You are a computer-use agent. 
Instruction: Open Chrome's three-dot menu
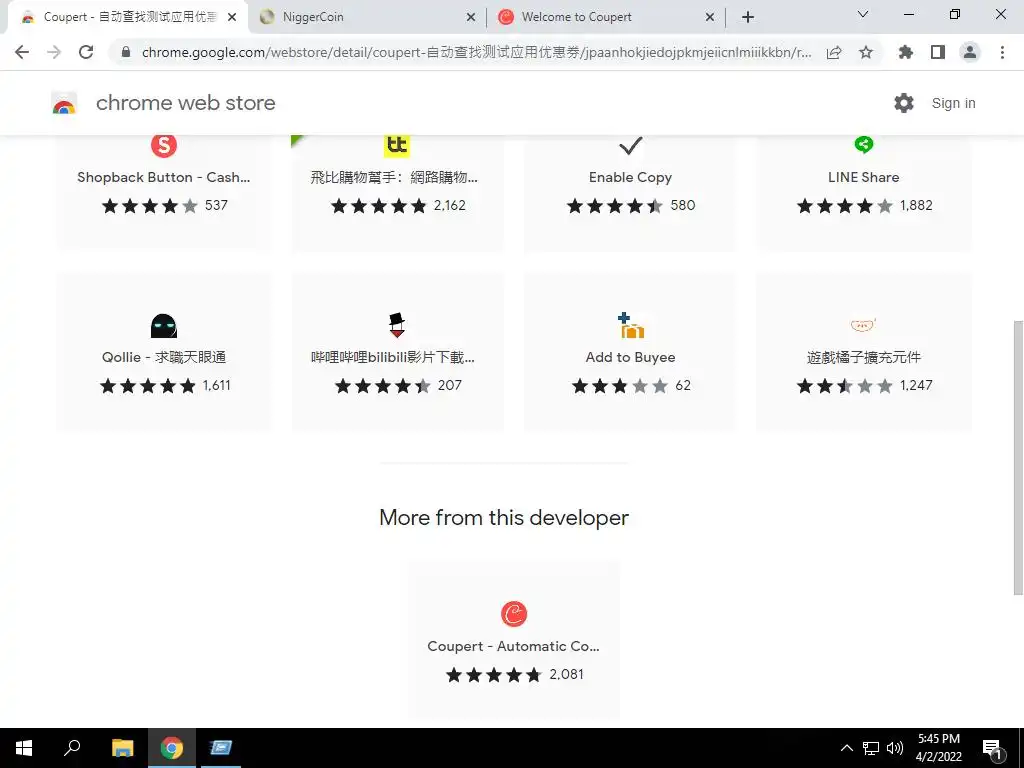point(1002,52)
